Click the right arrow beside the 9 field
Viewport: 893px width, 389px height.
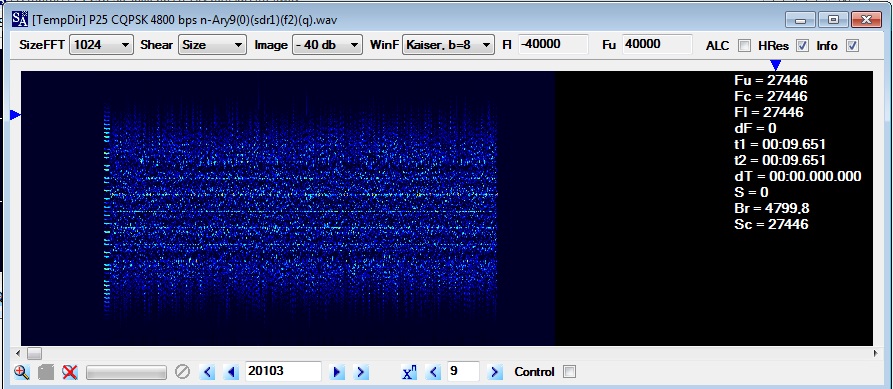(495, 372)
